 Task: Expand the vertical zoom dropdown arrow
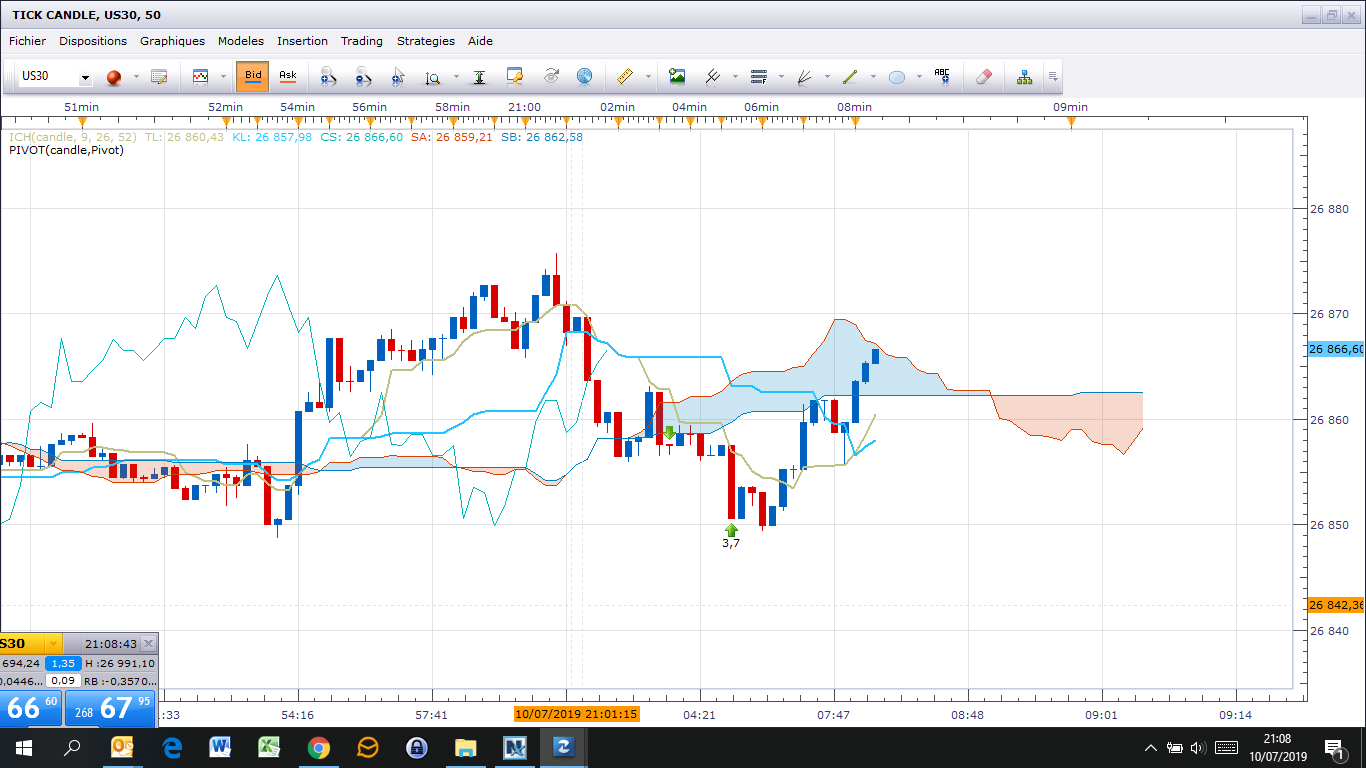[x=456, y=77]
